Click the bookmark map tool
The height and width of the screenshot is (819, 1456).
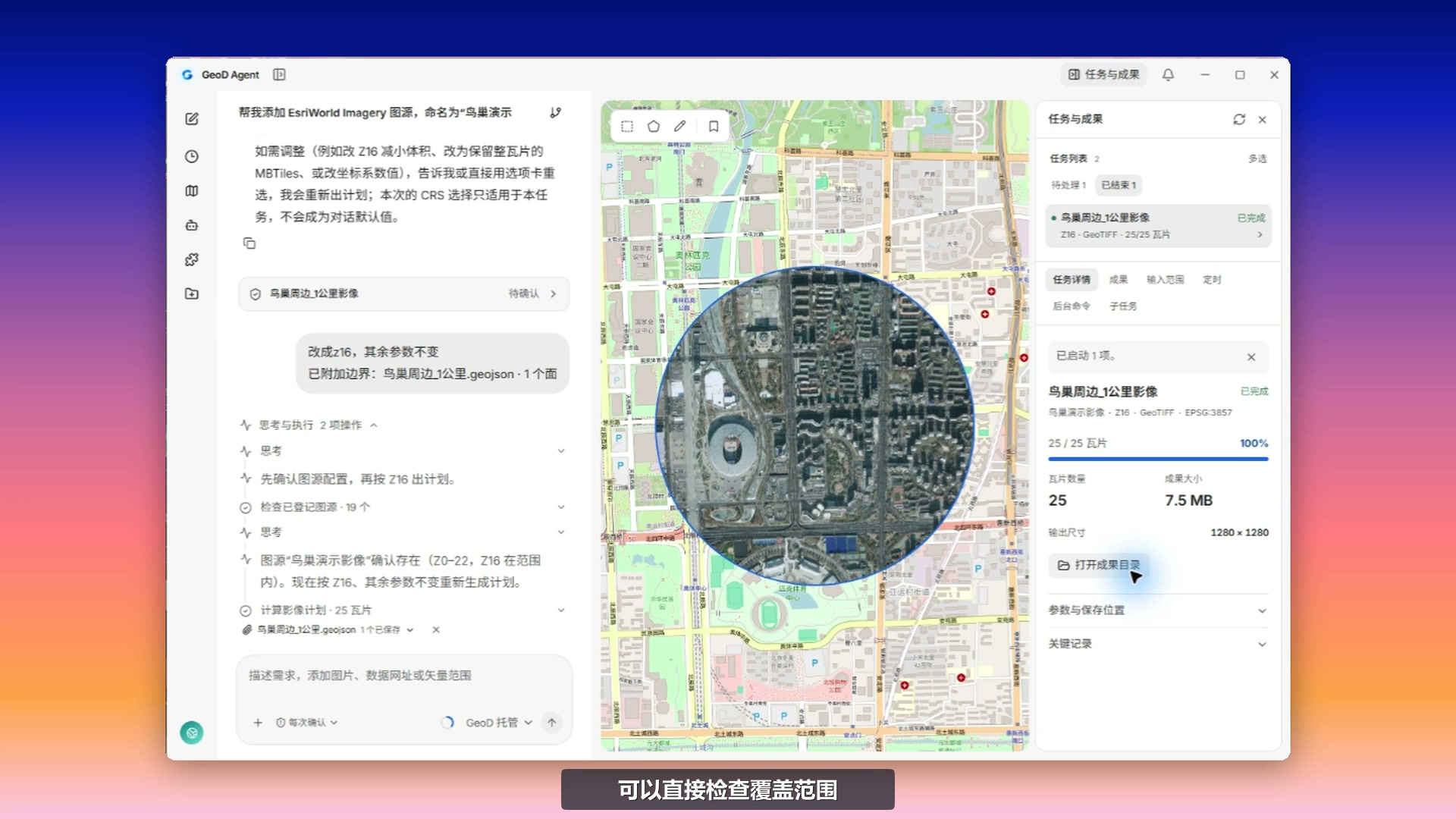point(714,127)
